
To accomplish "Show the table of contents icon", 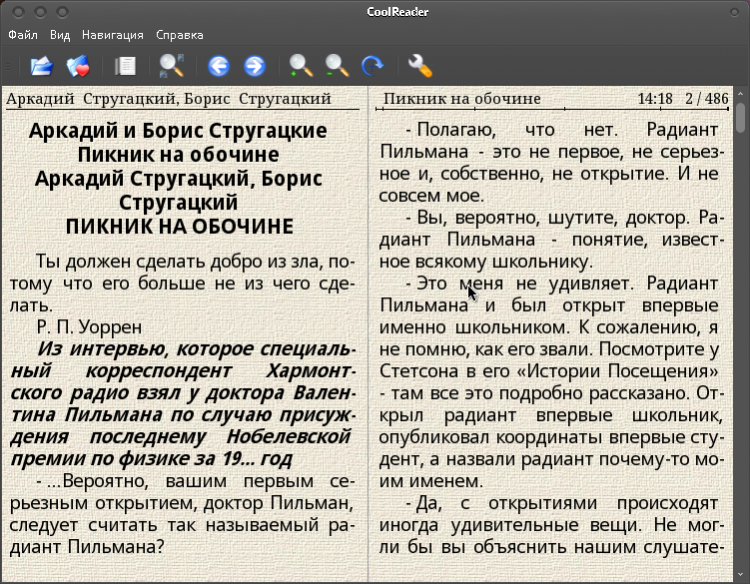I will (125, 66).
